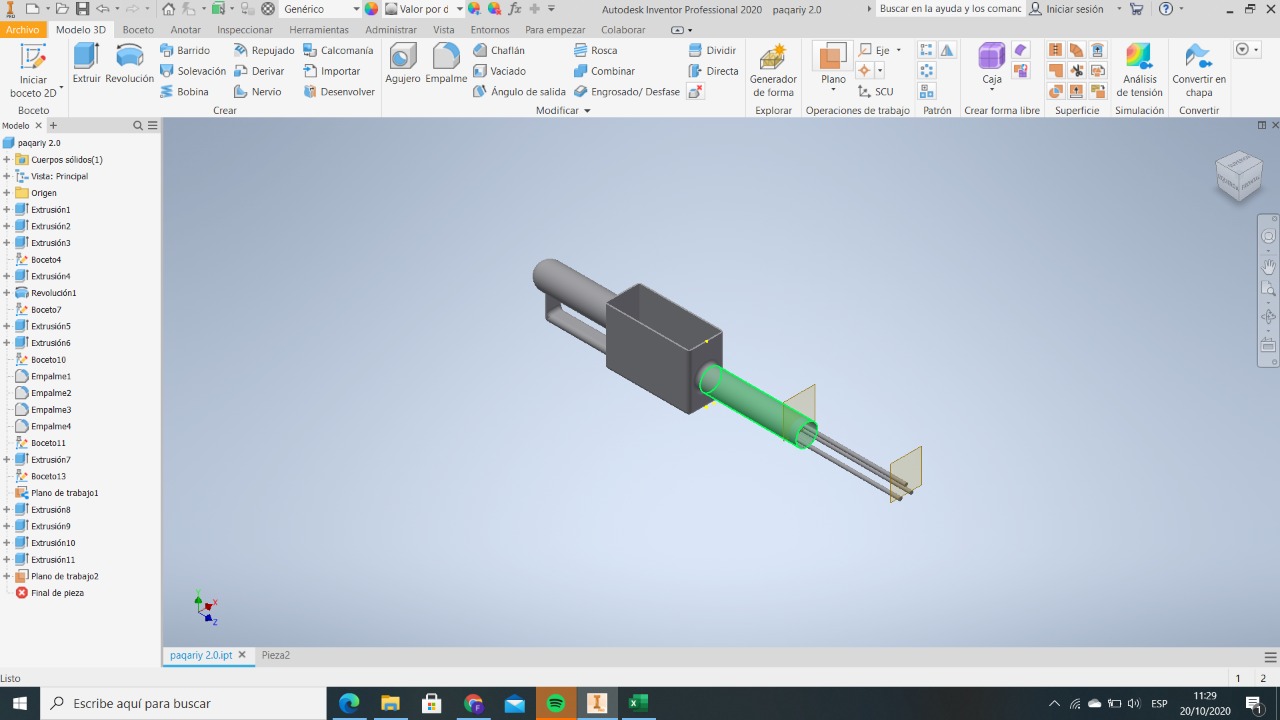Select the Bobina coil tool
Image resolution: width=1280 pixels, height=720 pixels.
point(185,92)
